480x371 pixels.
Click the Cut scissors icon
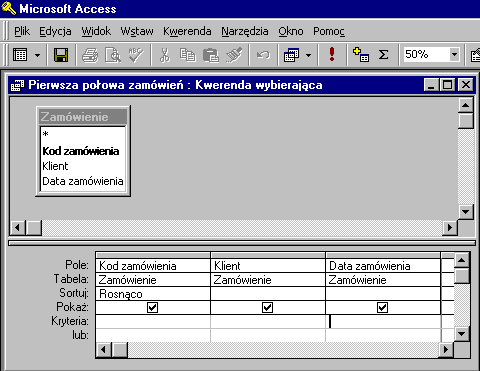pyautogui.click(x=164, y=55)
